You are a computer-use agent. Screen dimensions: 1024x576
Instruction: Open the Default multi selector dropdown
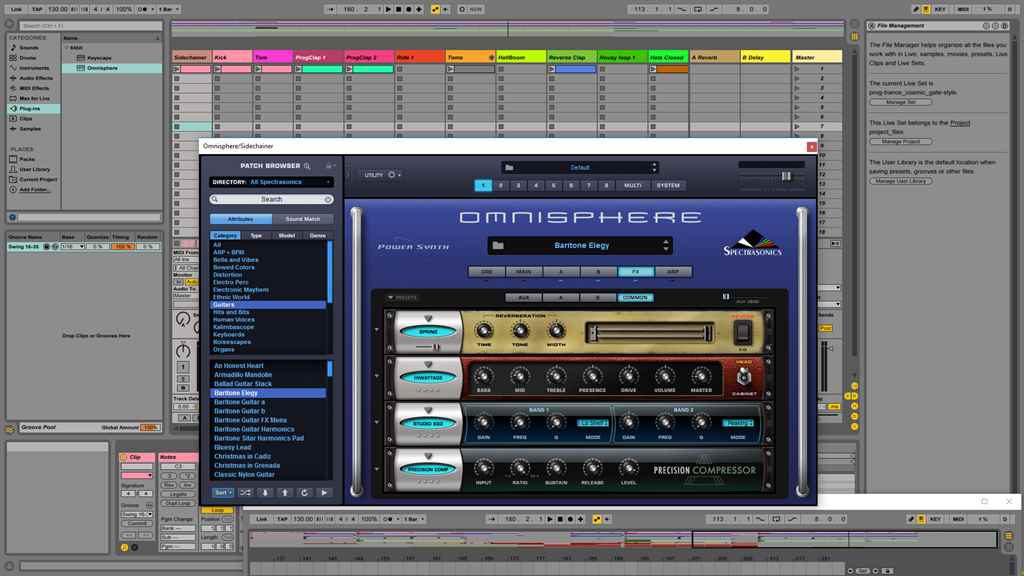tap(580, 168)
